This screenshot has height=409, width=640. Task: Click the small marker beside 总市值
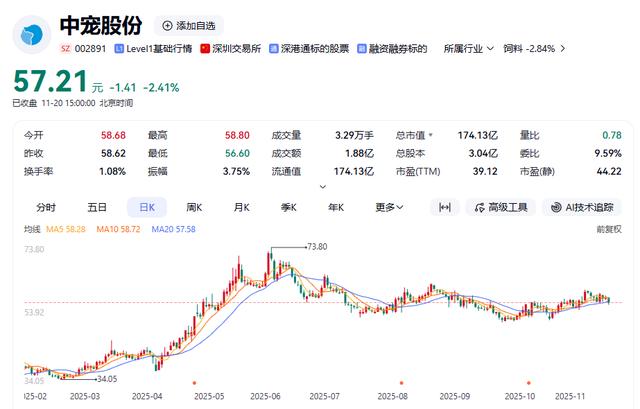tap(431, 134)
